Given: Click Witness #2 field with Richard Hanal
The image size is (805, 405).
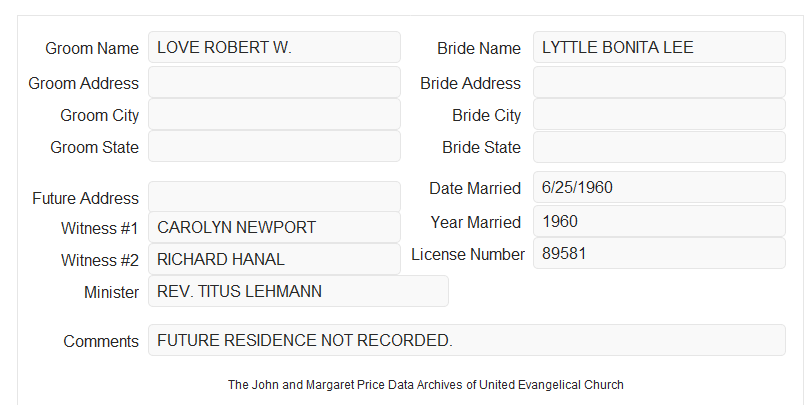Looking at the screenshot, I should pyautogui.click(x=274, y=259).
